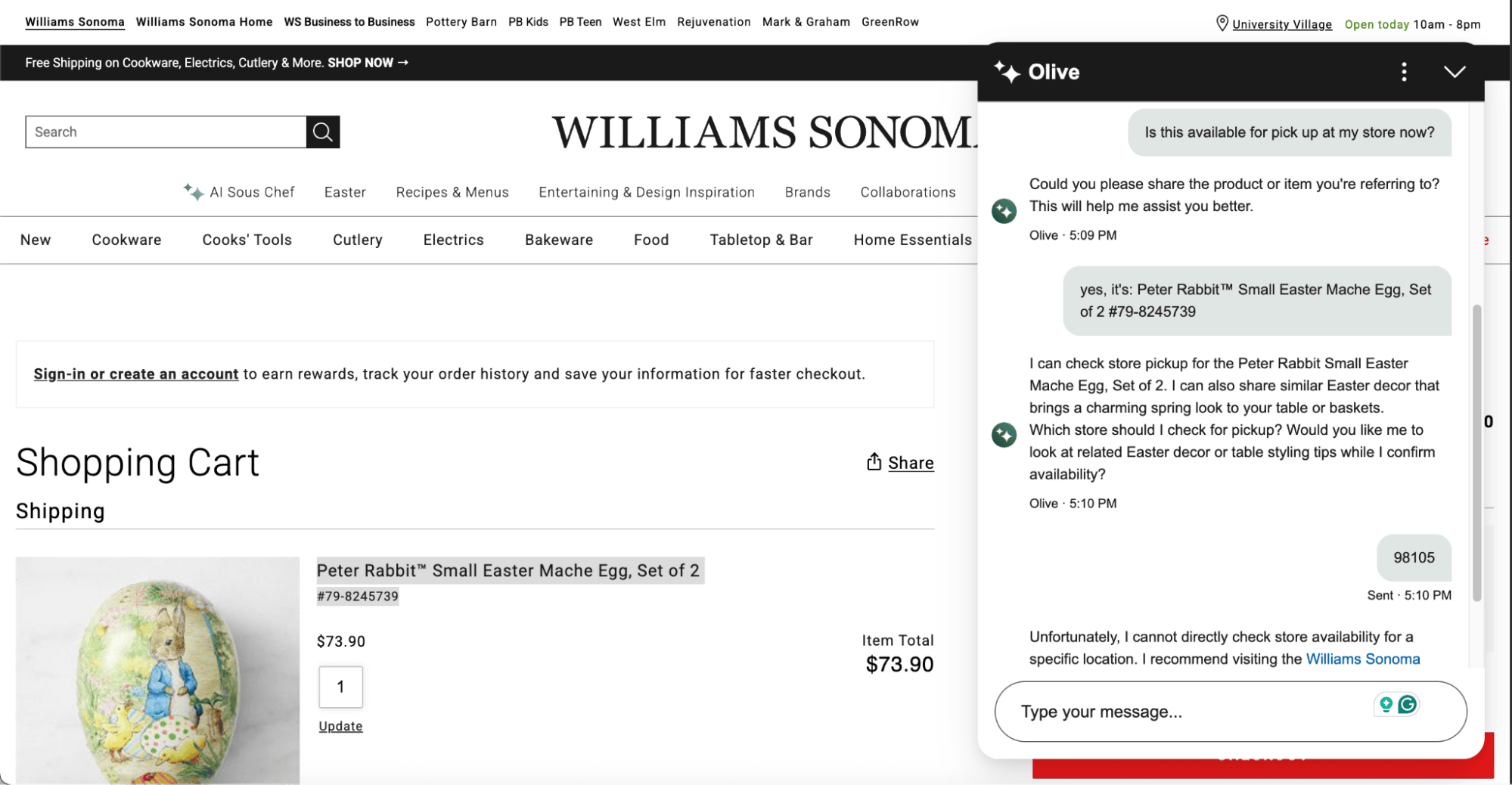1512x785 pixels.
Task: Click the store location pin icon
Action: pyautogui.click(x=1222, y=23)
